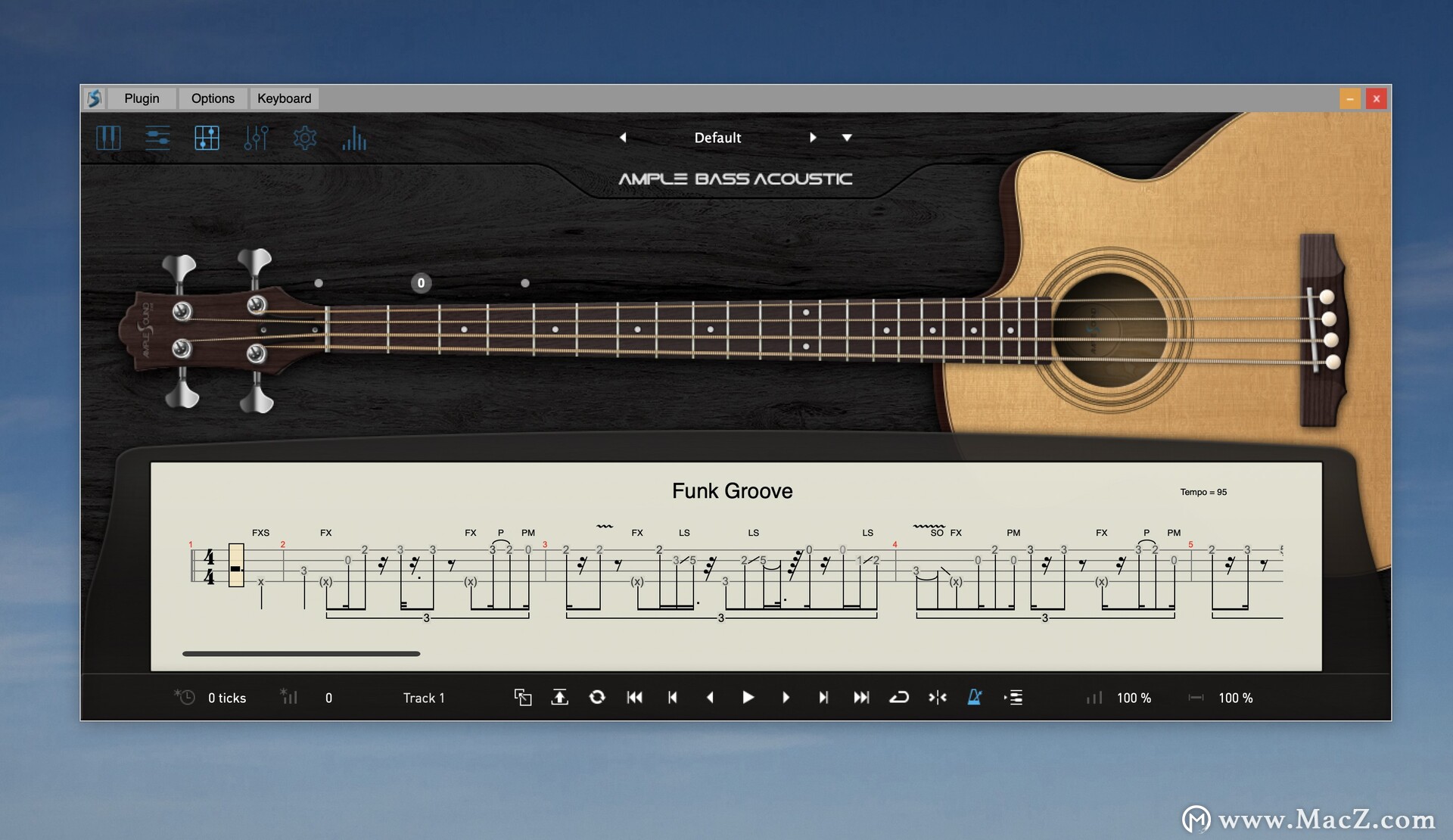
Task: Click the 100 % value right of the volume bars icon
Action: (x=1134, y=698)
